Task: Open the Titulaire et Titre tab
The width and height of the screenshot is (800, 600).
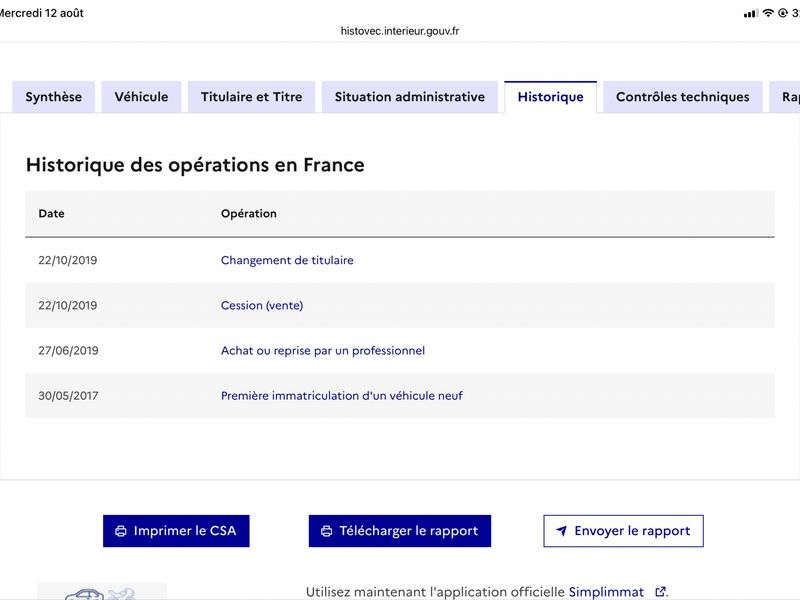Action: 252,97
